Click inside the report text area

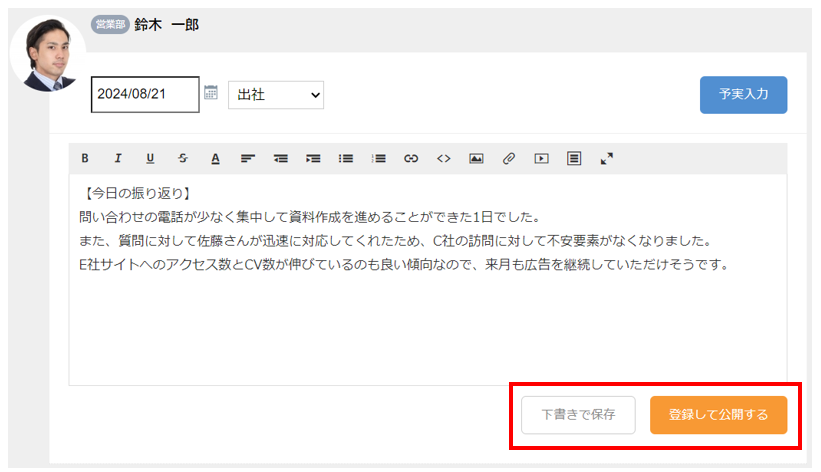(428, 280)
